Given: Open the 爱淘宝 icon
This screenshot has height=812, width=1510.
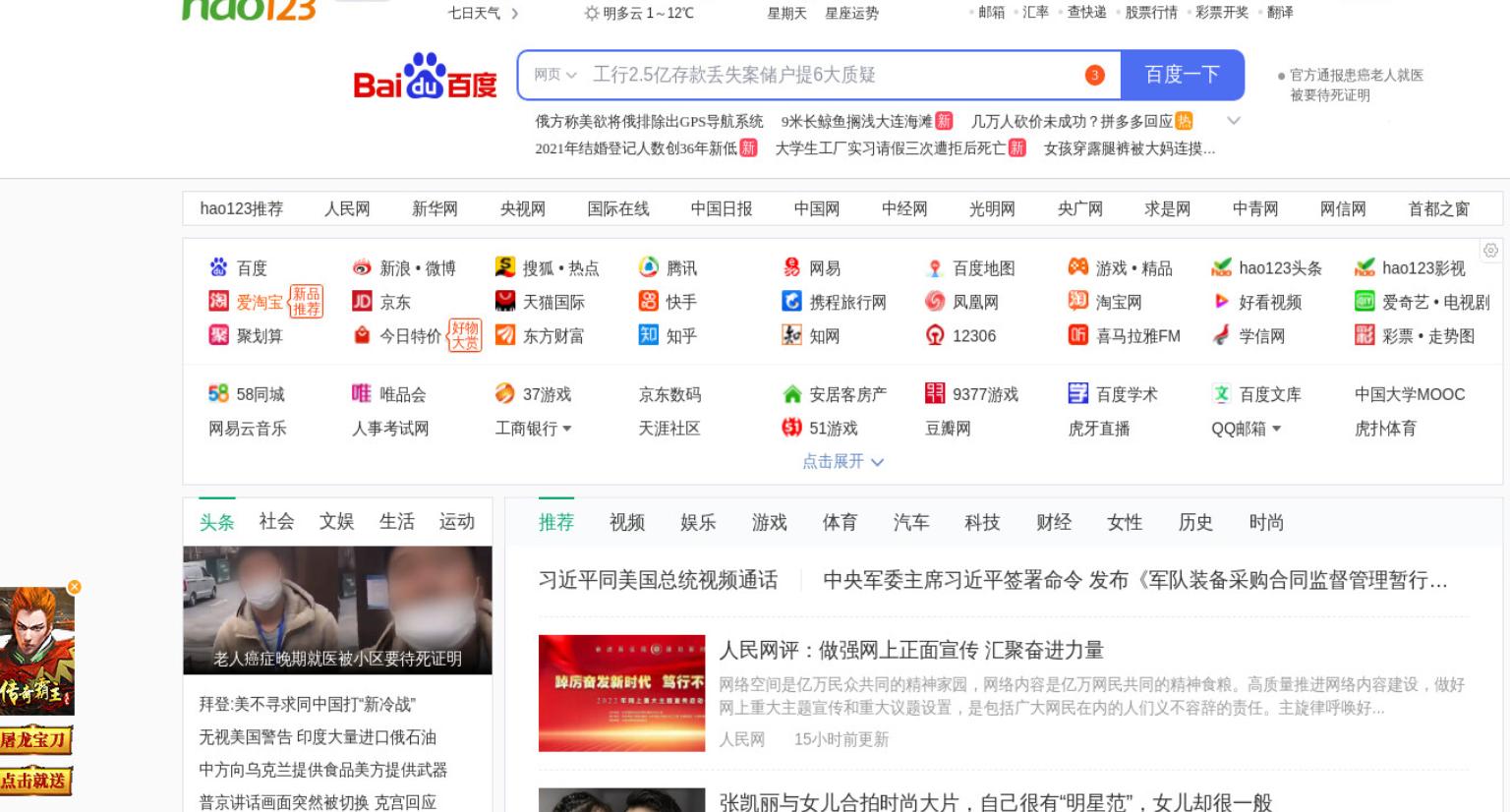Looking at the screenshot, I should pyautogui.click(x=218, y=301).
